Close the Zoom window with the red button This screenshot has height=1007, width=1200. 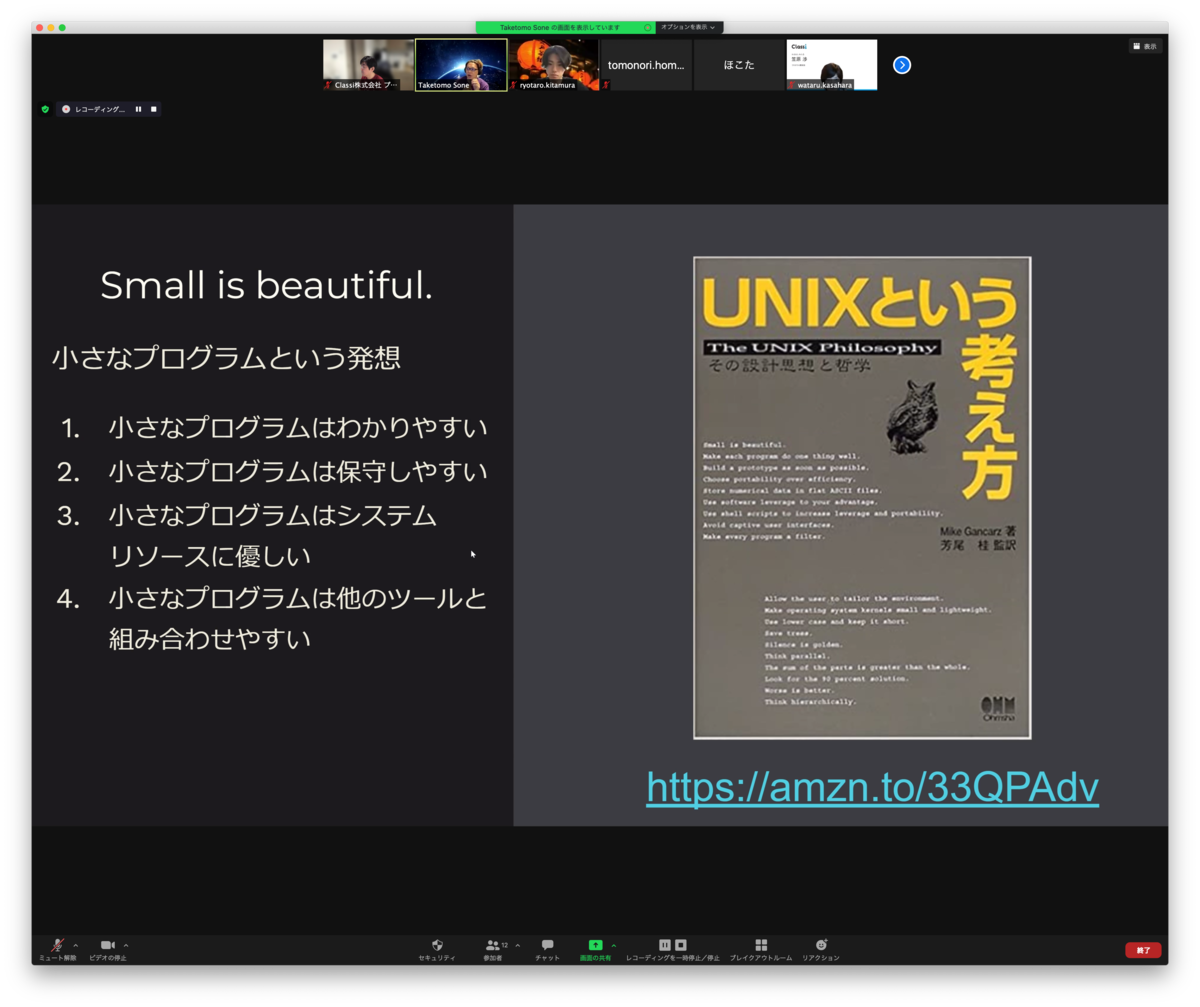[40, 27]
